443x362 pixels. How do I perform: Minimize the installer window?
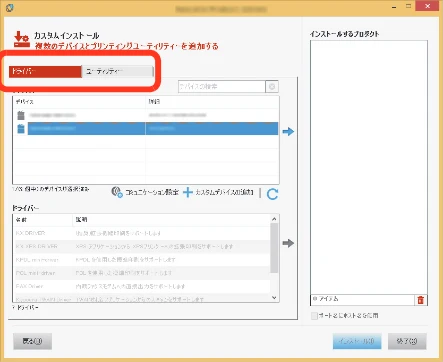pyautogui.click(x=394, y=7)
